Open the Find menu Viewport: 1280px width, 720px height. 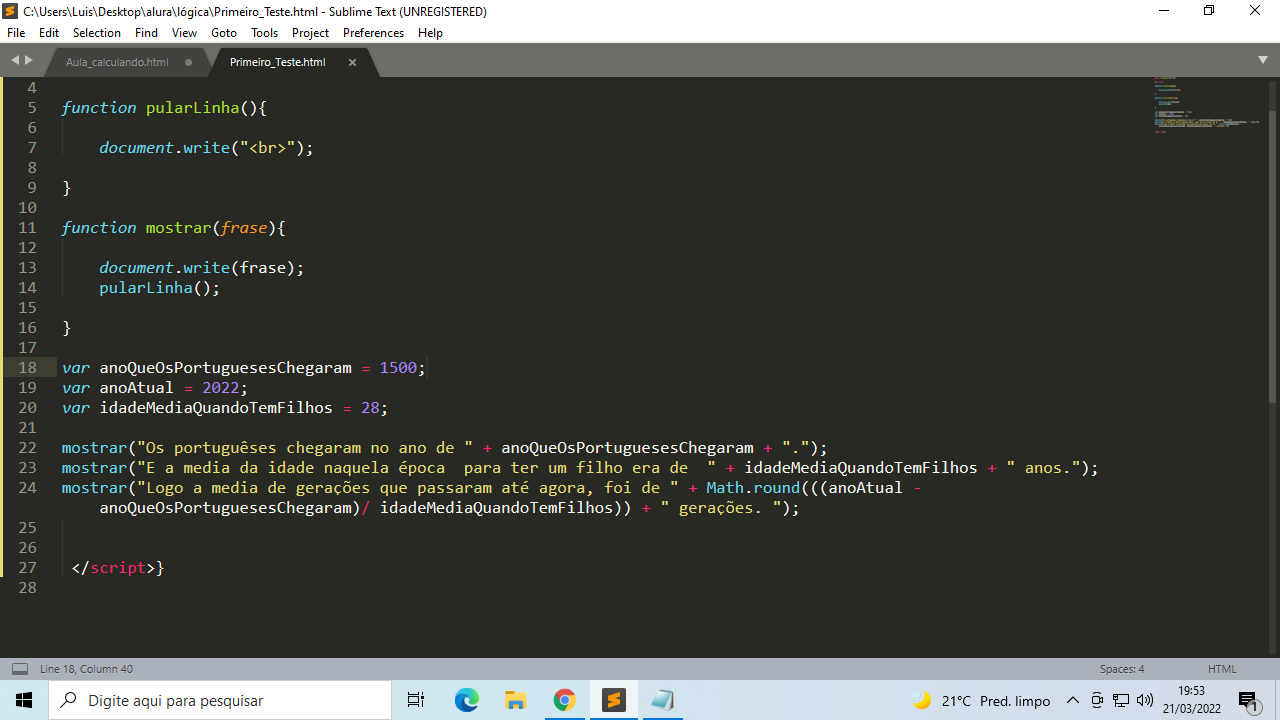coord(146,32)
